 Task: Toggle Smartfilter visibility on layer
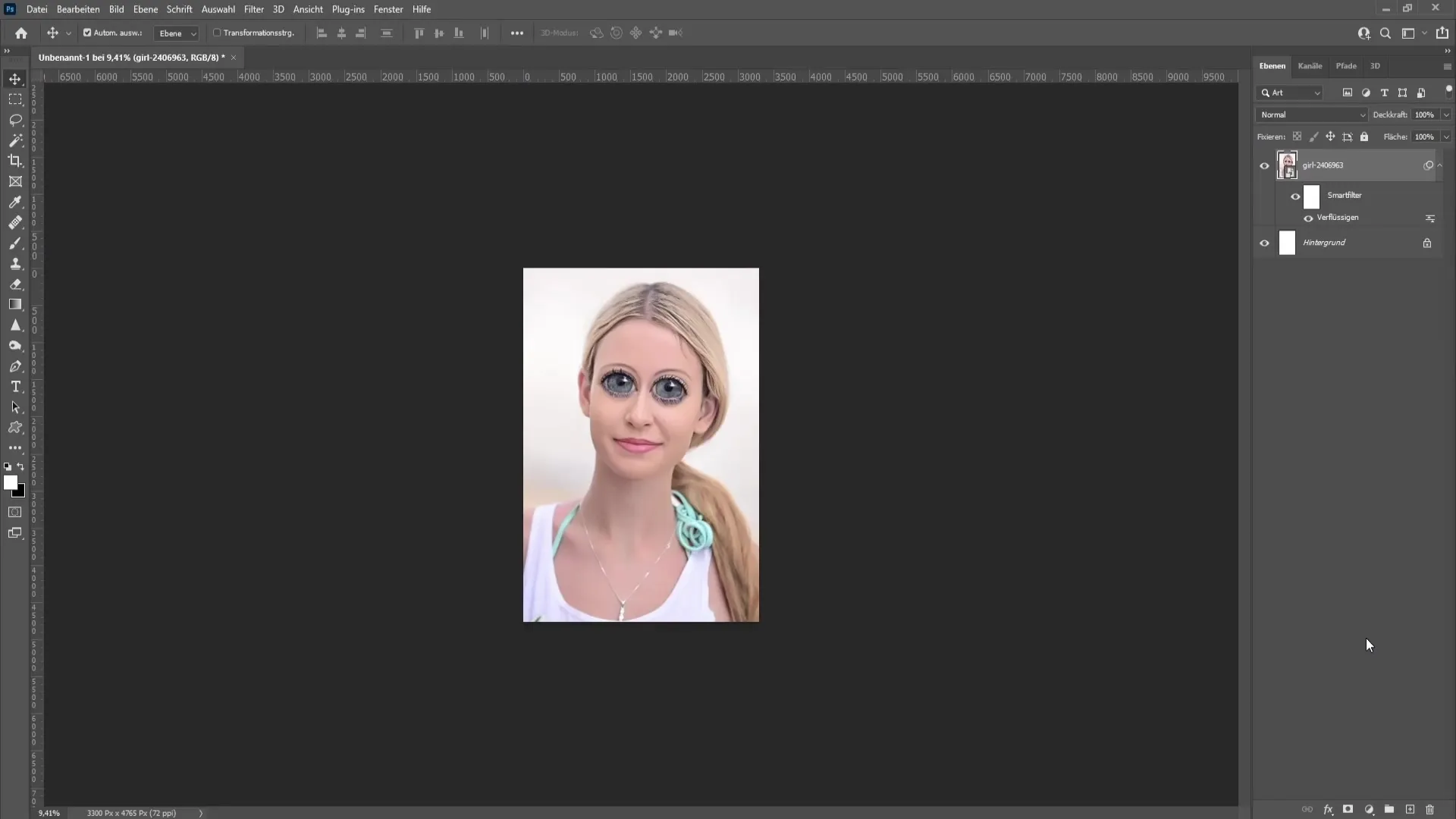click(x=1294, y=195)
